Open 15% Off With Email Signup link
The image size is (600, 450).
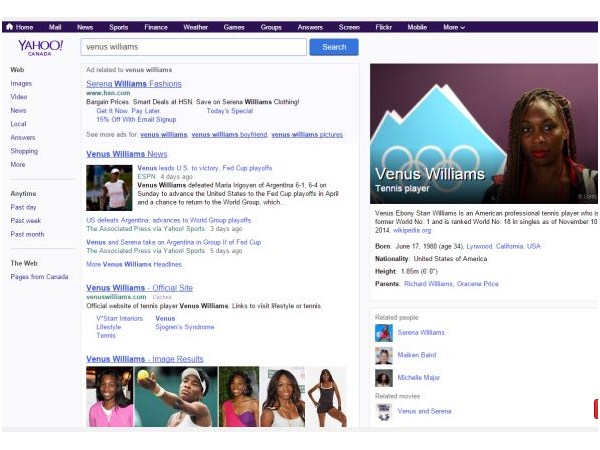pos(136,120)
